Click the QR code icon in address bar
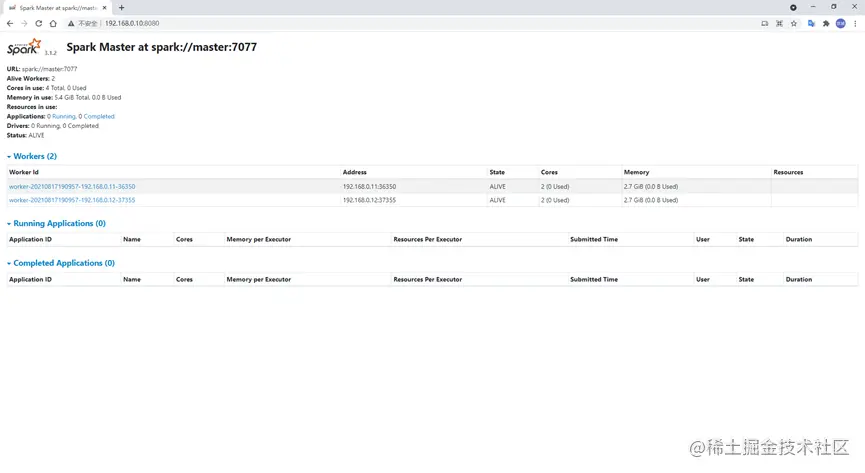This screenshot has height=473, width=865. click(779, 23)
